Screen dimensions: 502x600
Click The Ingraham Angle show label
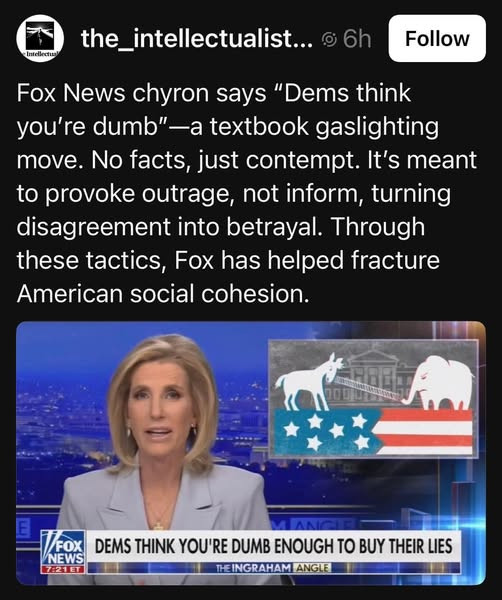click(273, 568)
